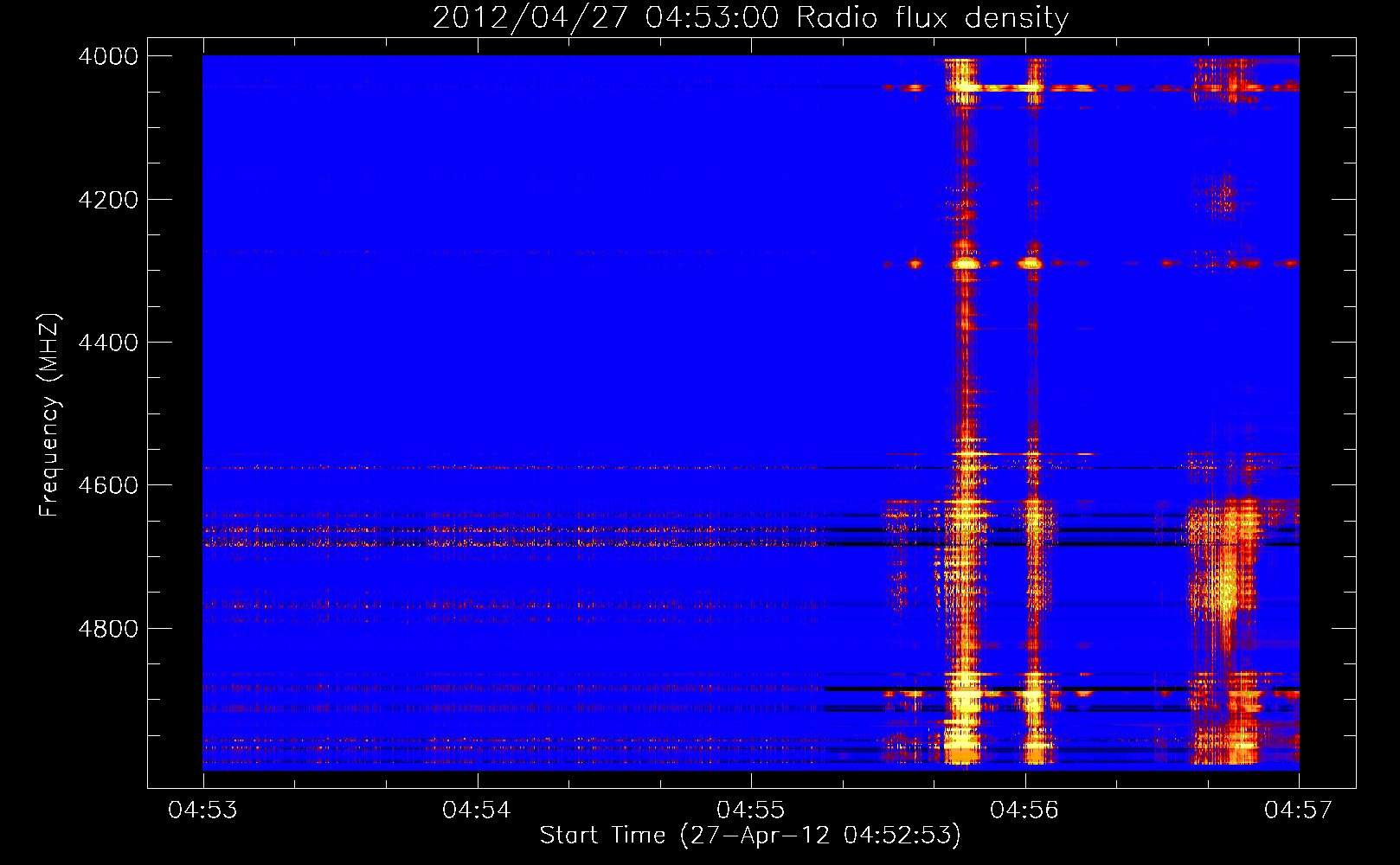Select the 'Frequency (MHZ)' axis label
The height and width of the screenshot is (865, 1400).
click(x=49, y=415)
